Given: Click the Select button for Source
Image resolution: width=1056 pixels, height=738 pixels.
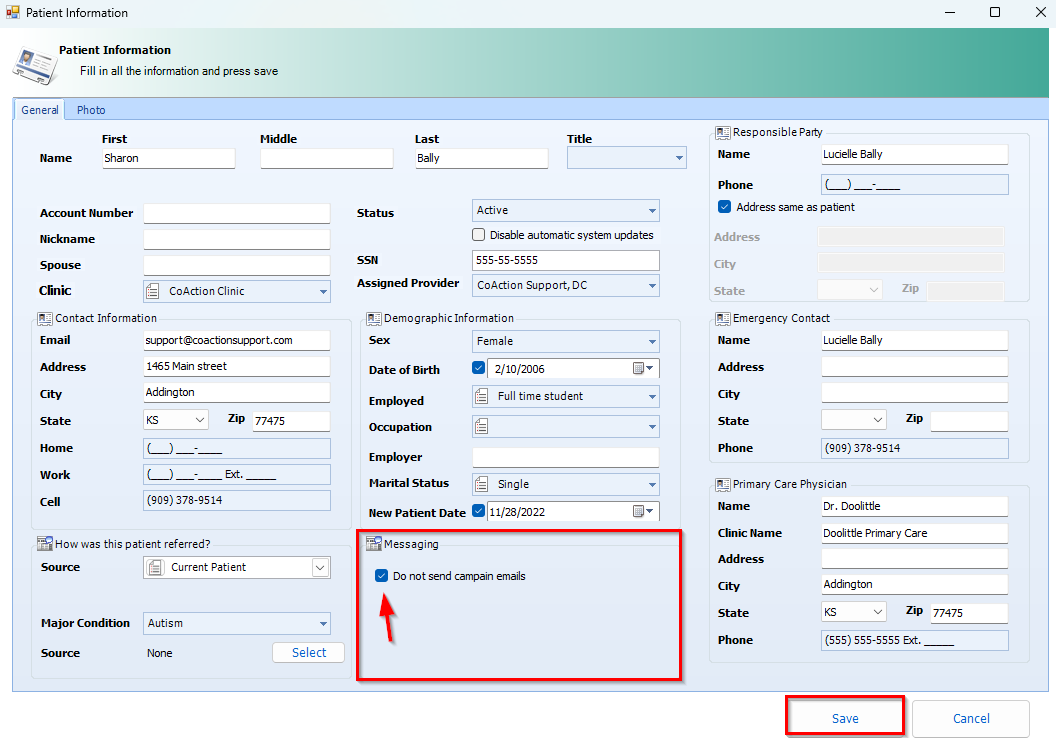Looking at the screenshot, I should [x=308, y=653].
